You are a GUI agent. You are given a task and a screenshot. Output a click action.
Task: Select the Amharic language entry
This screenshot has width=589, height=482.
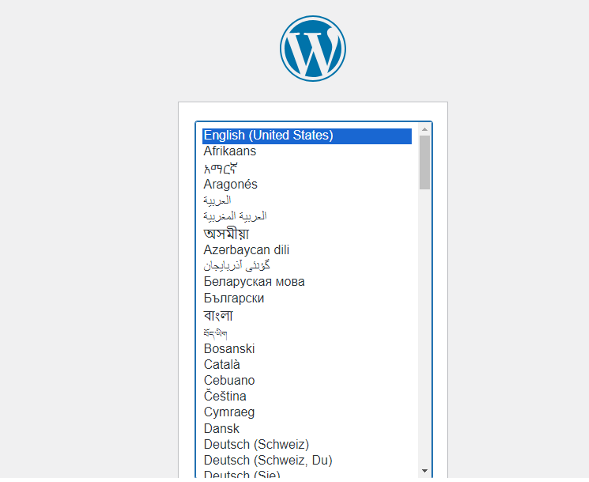(307, 168)
